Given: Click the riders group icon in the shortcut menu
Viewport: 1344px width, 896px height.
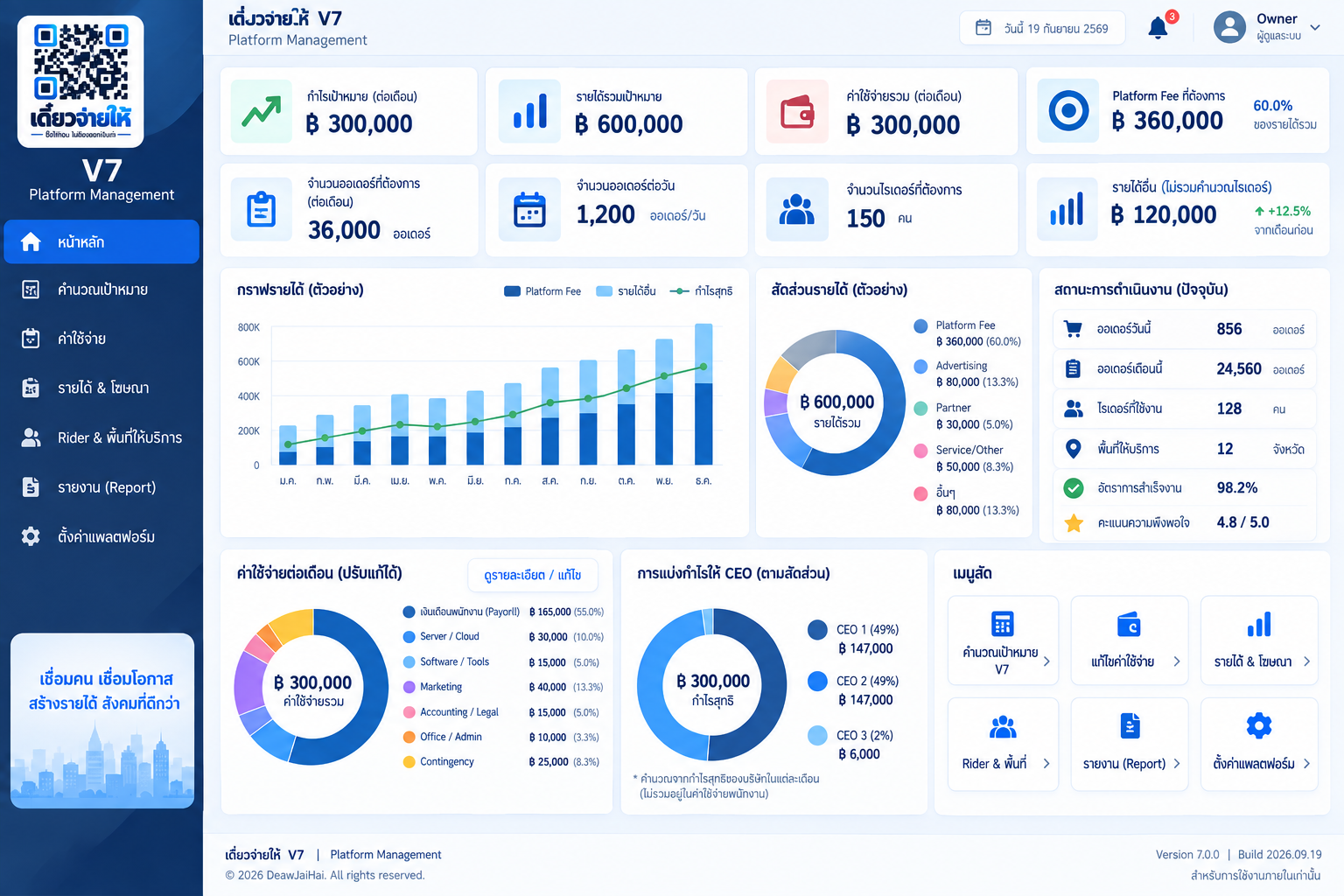Looking at the screenshot, I should 1003,726.
